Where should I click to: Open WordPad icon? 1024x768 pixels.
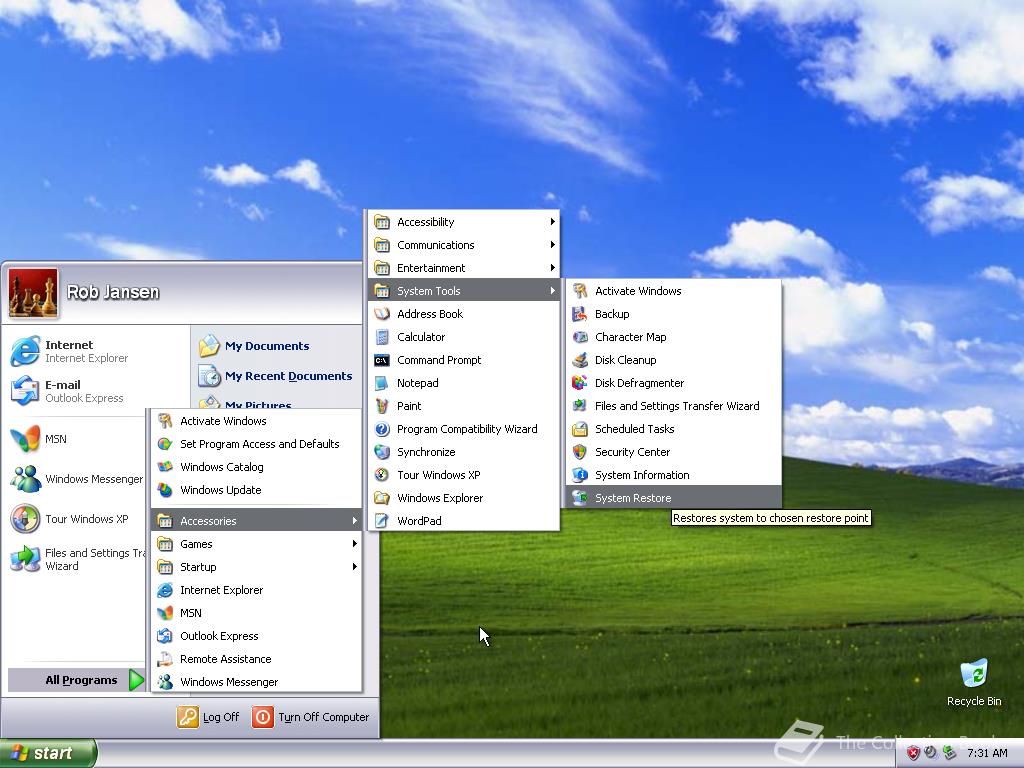pyautogui.click(x=382, y=521)
